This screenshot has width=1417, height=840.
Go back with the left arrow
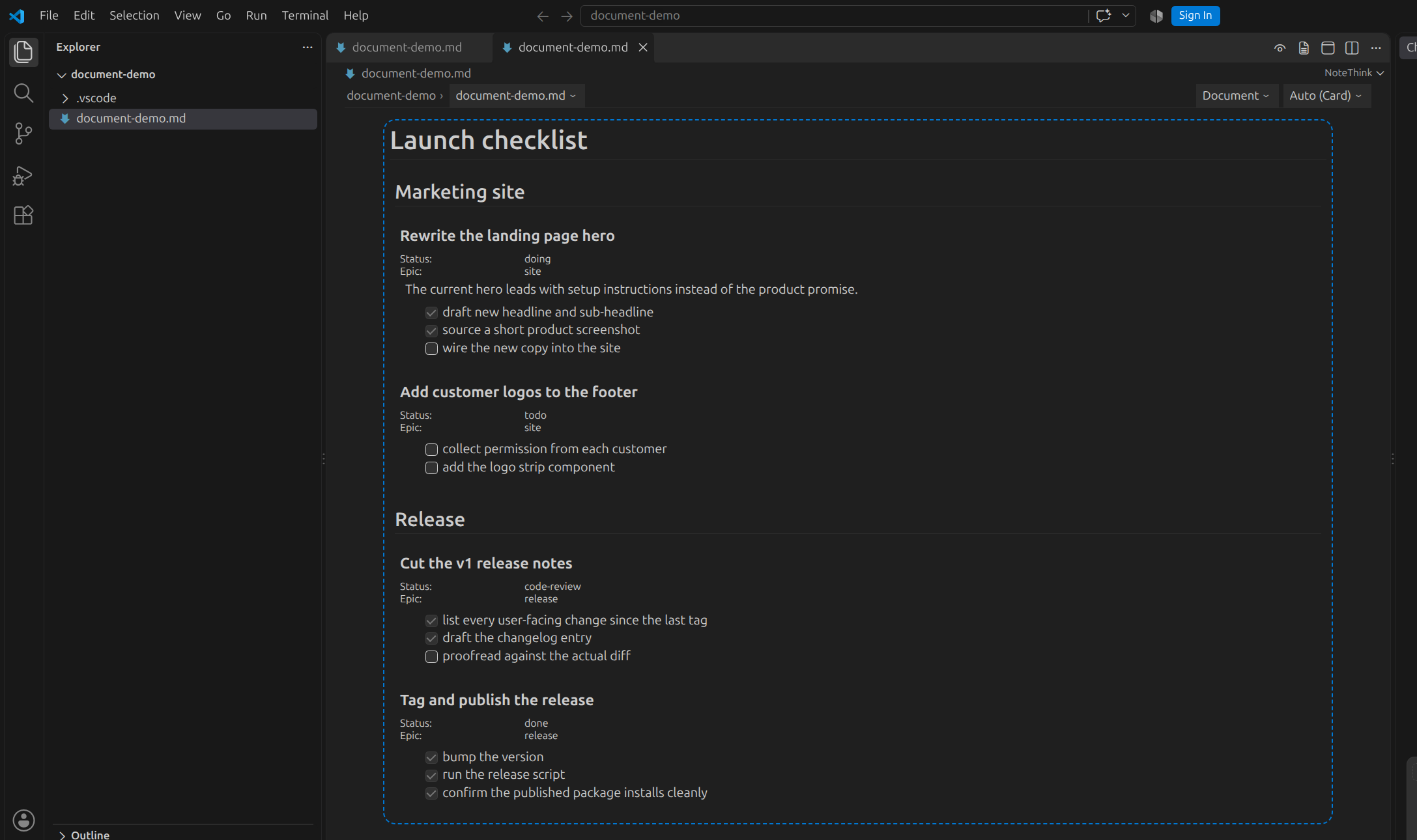click(x=542, y=16)
